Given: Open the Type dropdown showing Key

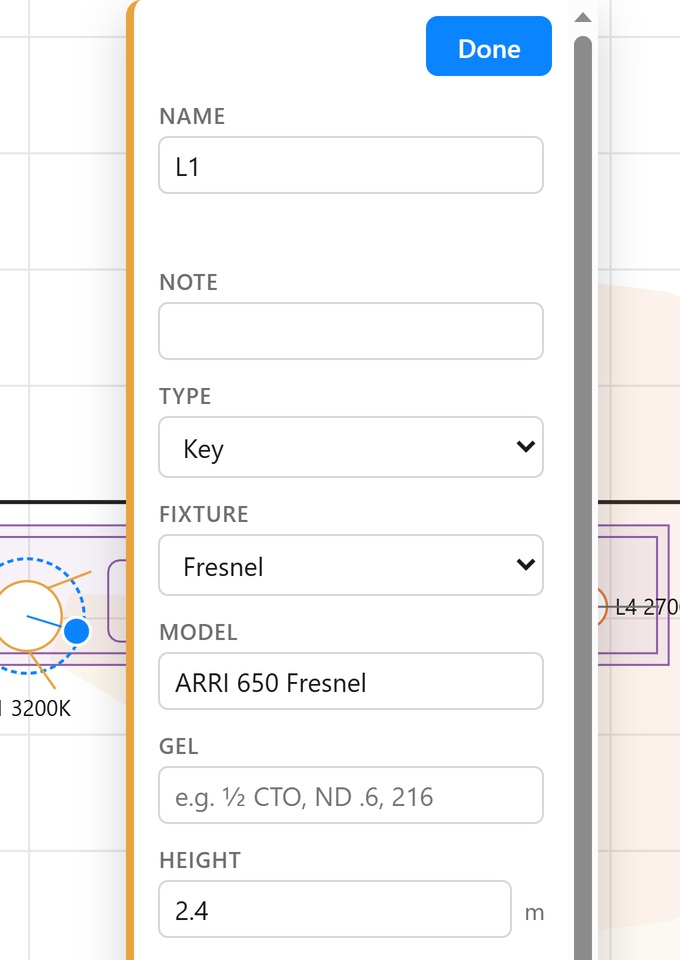Looking at the screenshot, I should pyautogui.click(x=351, y=448).
